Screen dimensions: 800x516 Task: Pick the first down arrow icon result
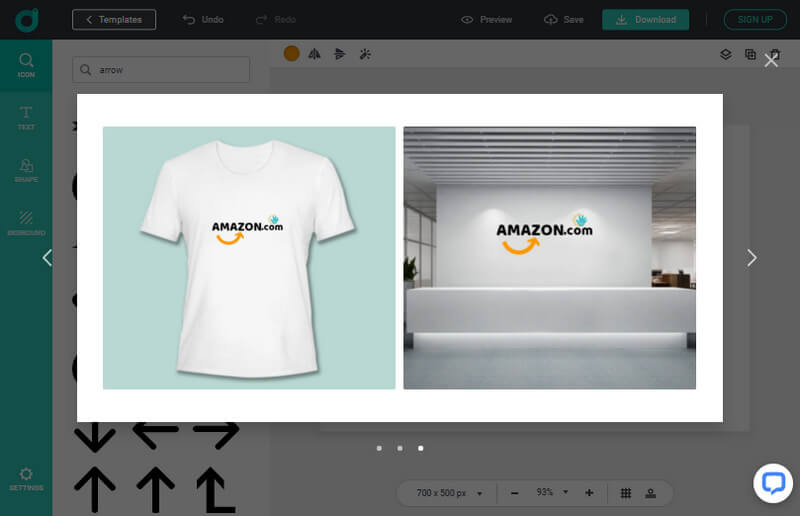[x=95, y=436]
